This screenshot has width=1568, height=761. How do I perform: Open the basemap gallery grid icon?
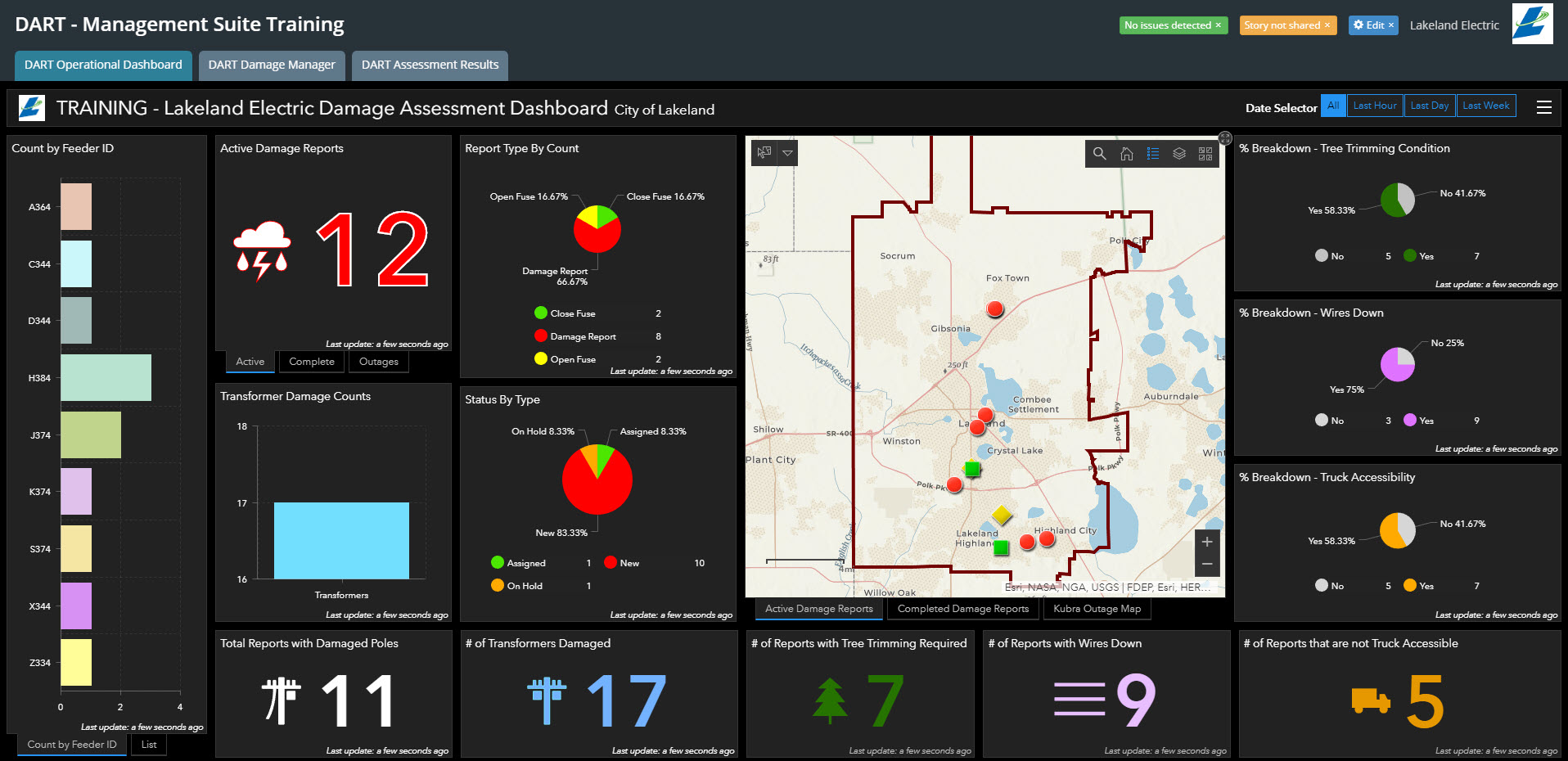click(1205, 153)
